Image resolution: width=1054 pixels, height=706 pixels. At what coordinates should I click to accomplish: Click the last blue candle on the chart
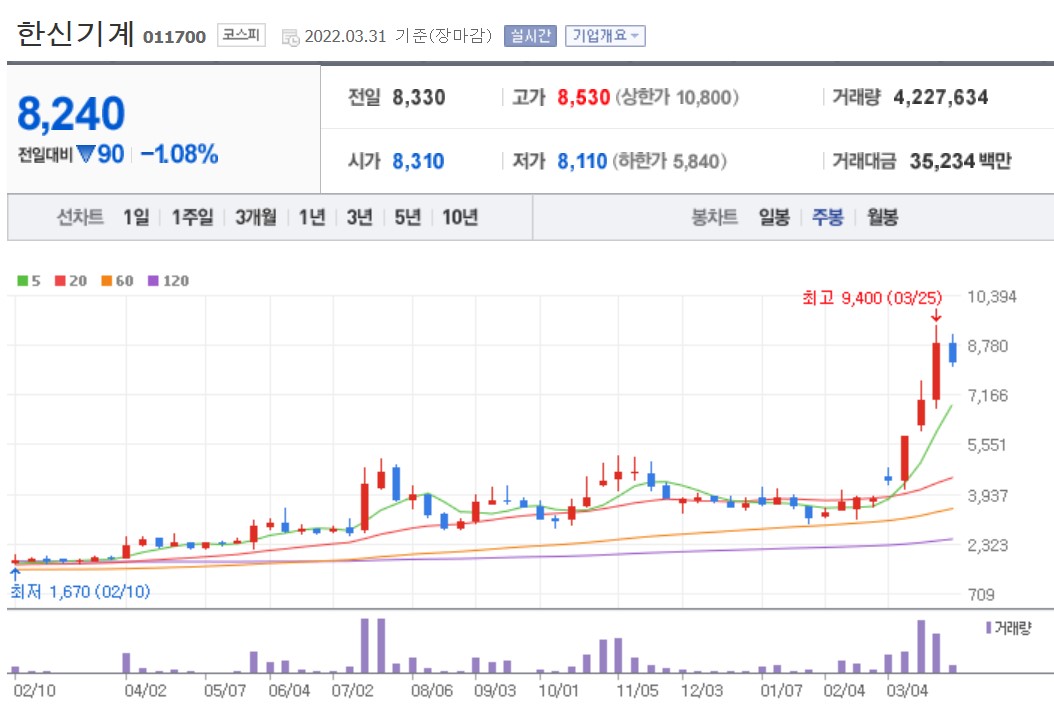pyautogui.click(x=952, y=352)
